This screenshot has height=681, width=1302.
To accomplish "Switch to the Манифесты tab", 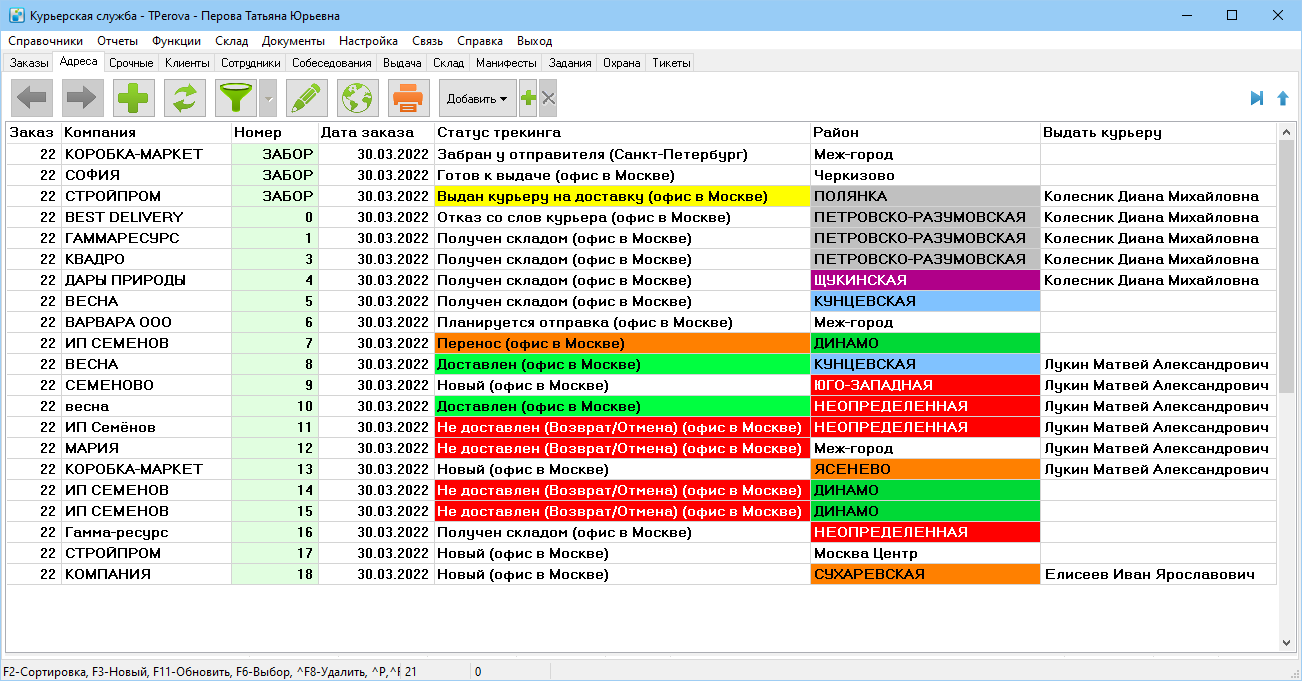I will [506, 63].
